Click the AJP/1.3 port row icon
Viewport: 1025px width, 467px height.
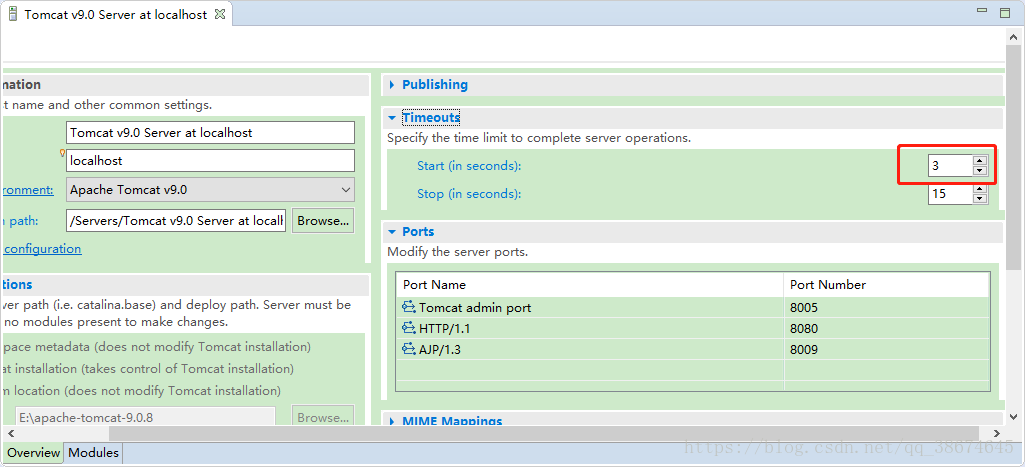coord(409,349)
